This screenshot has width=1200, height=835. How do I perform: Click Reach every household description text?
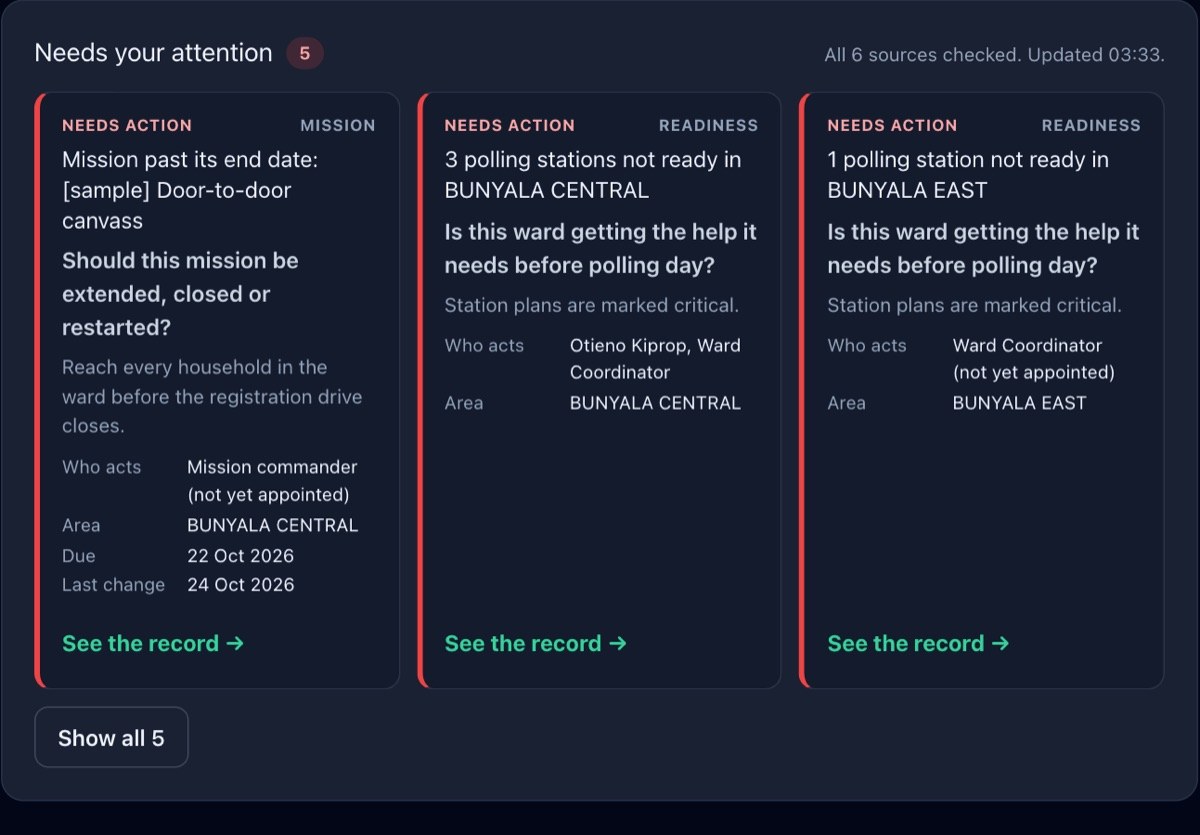point(212,396)
